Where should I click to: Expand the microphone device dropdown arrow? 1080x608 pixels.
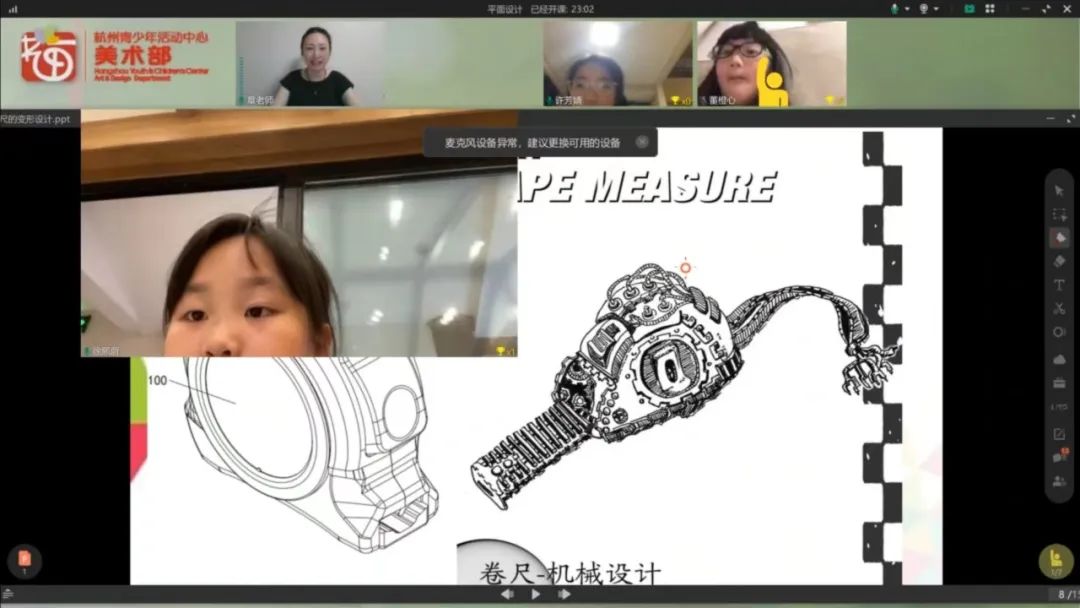tap(906, 8)
